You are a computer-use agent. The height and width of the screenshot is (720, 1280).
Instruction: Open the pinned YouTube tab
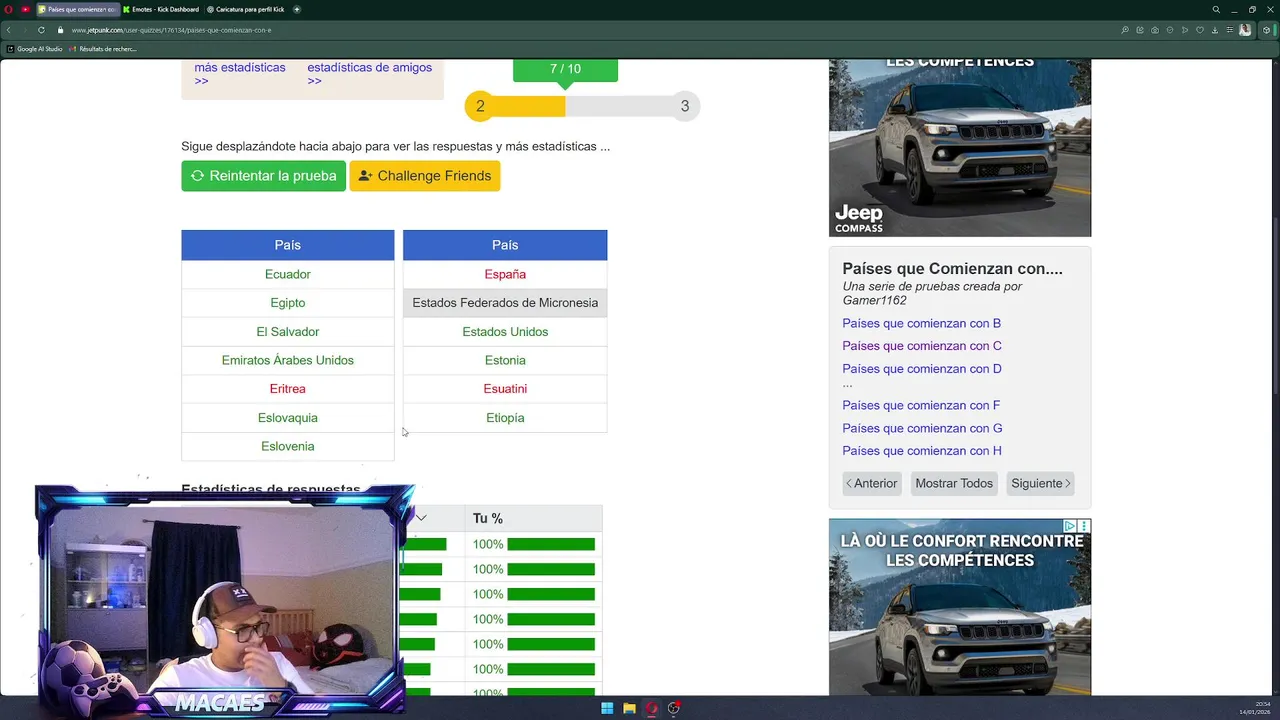pyautogui.click(x=25, y=9)
